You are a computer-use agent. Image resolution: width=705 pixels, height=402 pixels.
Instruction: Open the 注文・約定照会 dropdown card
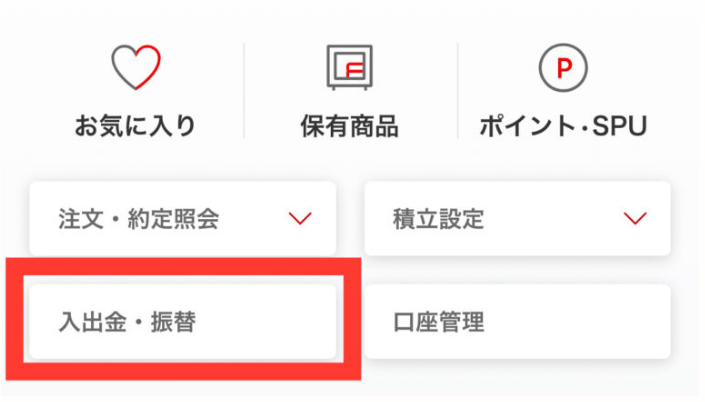[x=183, y=219]
